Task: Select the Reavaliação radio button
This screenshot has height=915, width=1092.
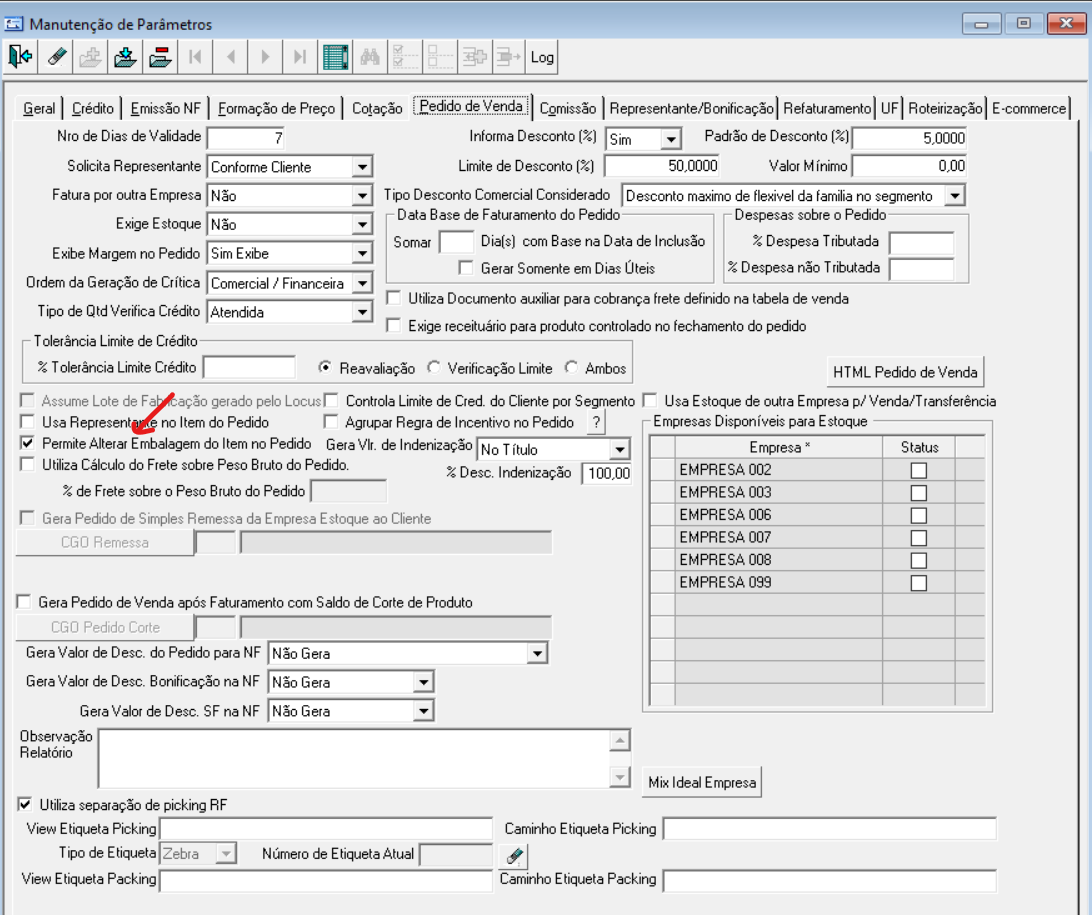Action: pos(325,368)
